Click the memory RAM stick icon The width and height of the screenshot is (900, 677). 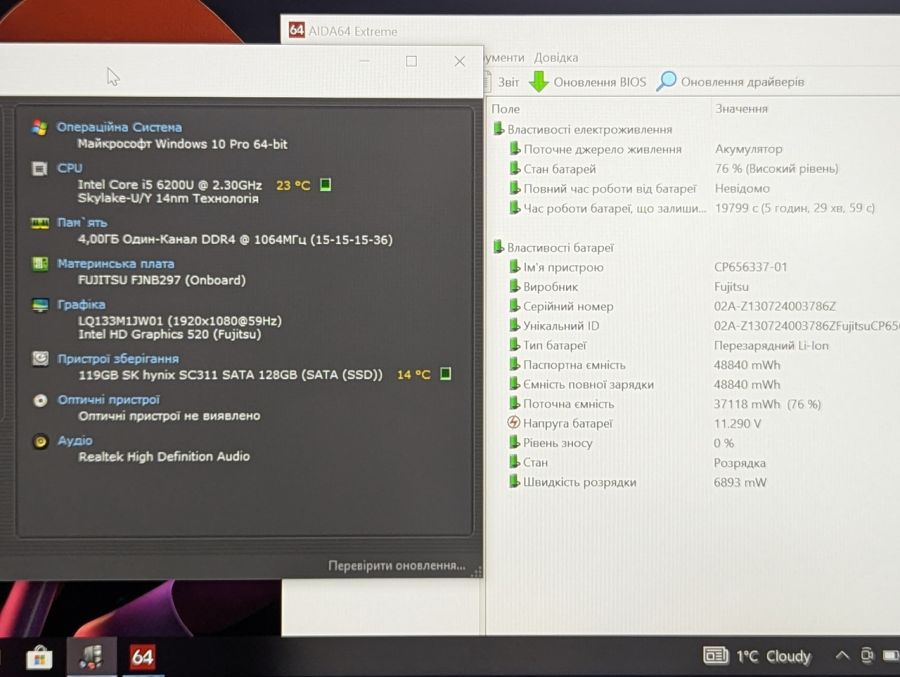(40, 223)
